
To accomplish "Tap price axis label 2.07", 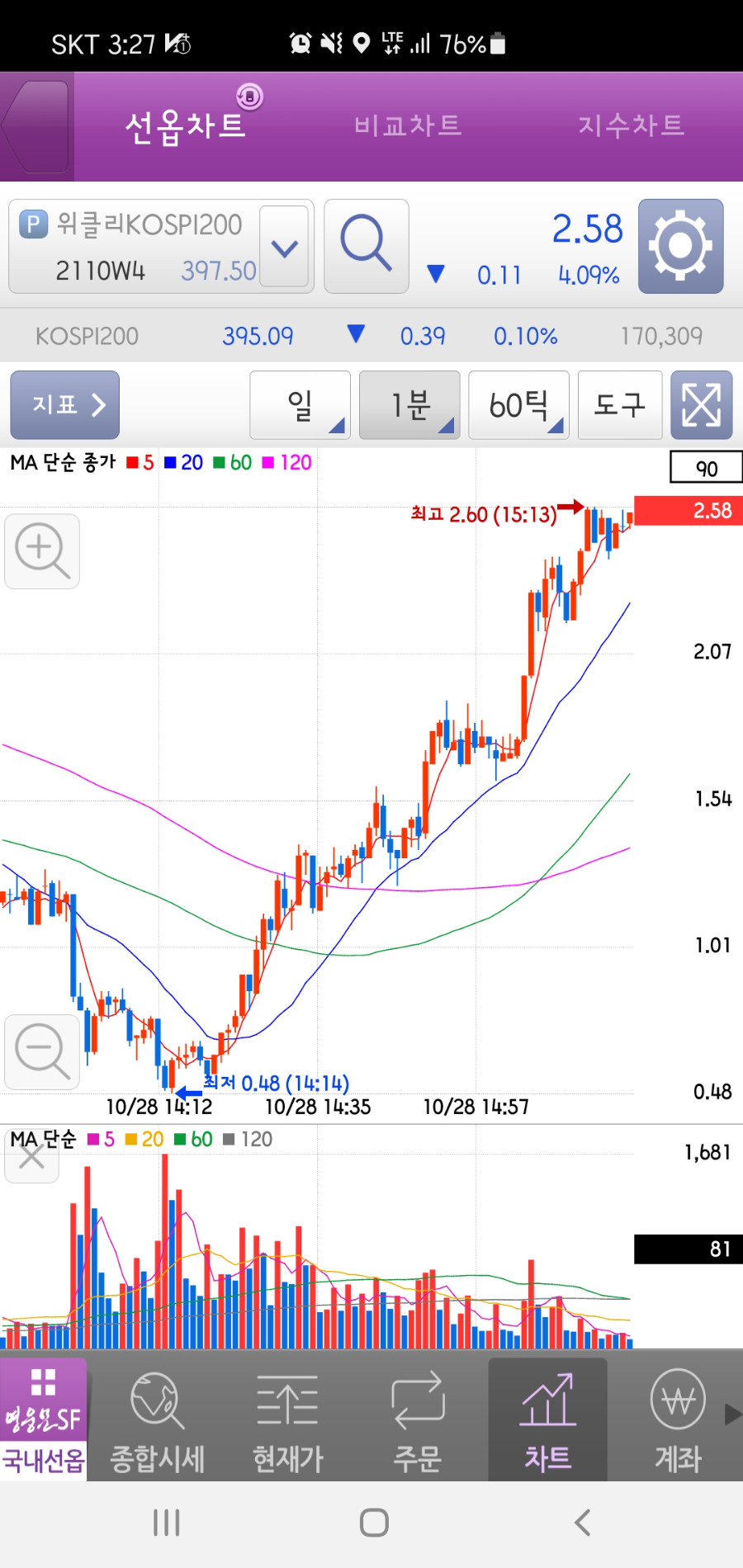I will pos(712,652).
